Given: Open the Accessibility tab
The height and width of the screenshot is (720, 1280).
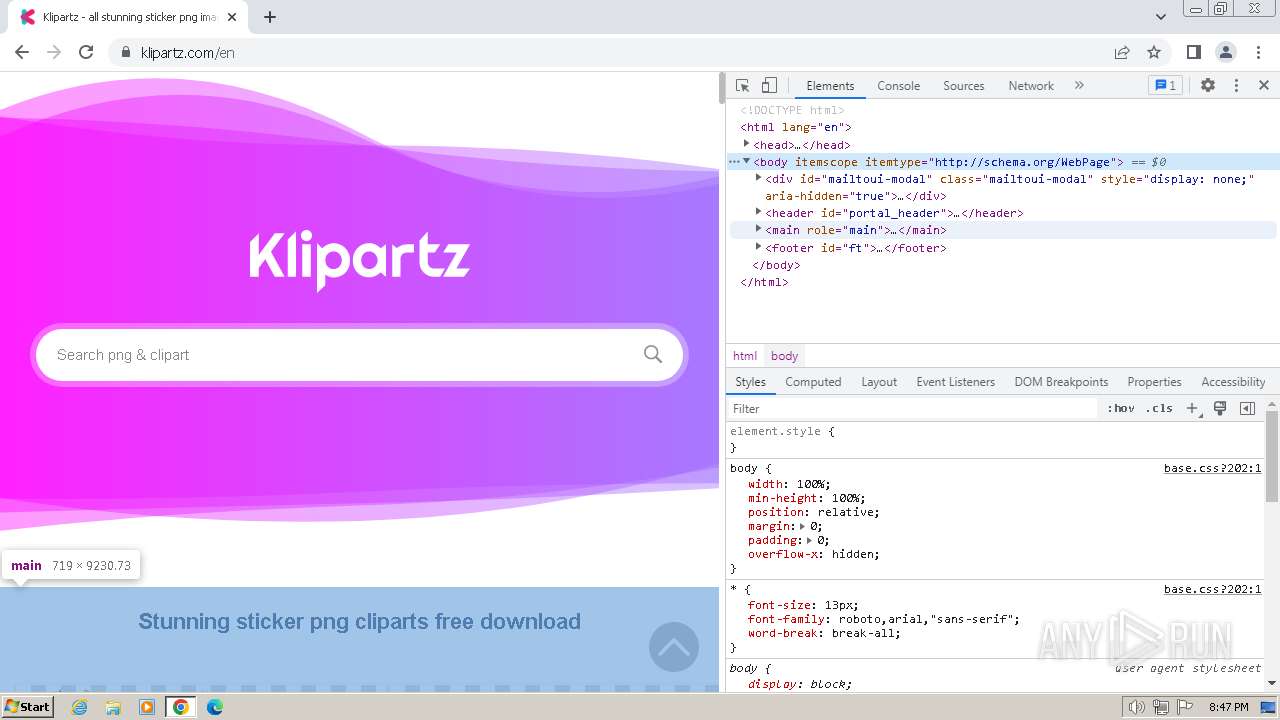Looking at the screenshot, I should 1233,382.
